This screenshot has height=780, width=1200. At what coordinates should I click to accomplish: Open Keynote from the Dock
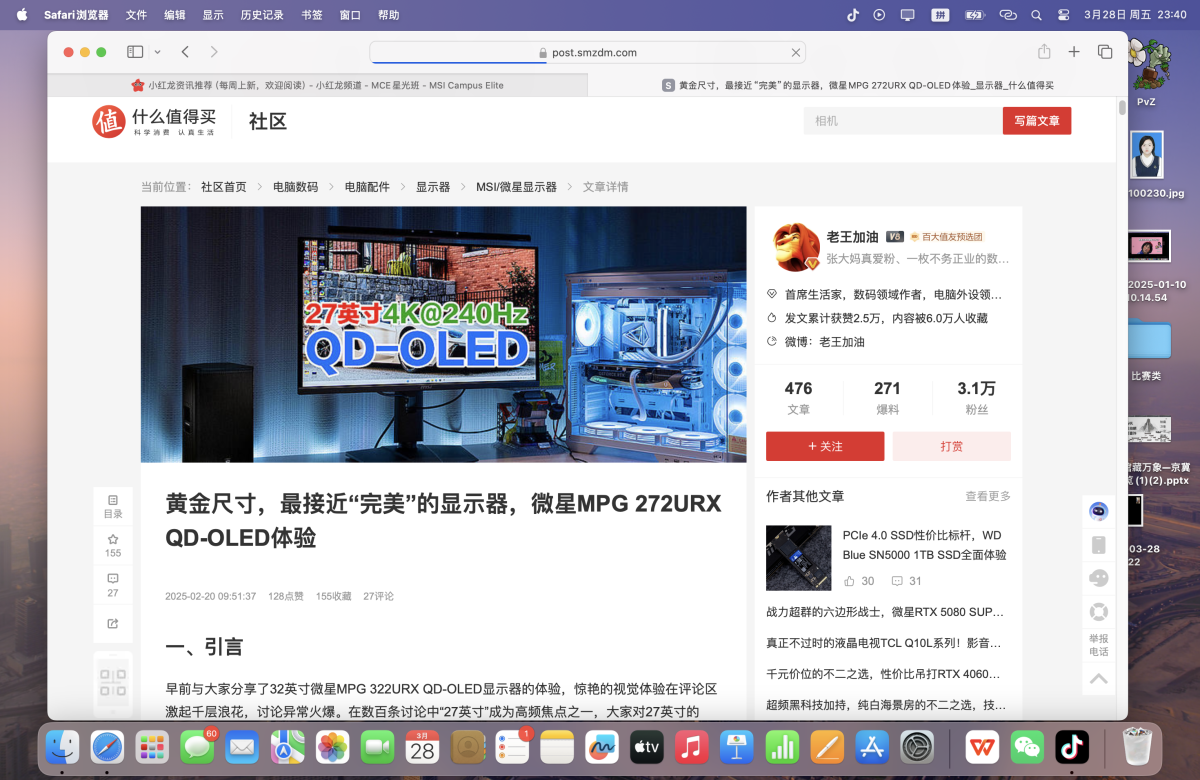point(737,746)
